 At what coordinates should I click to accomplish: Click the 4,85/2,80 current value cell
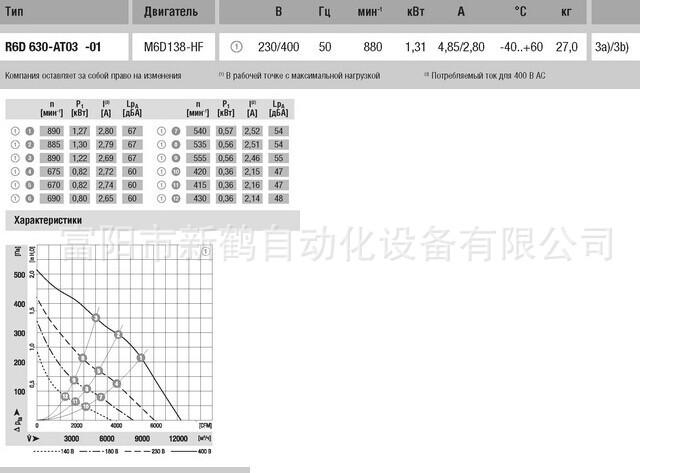click(x=460, y=47)
